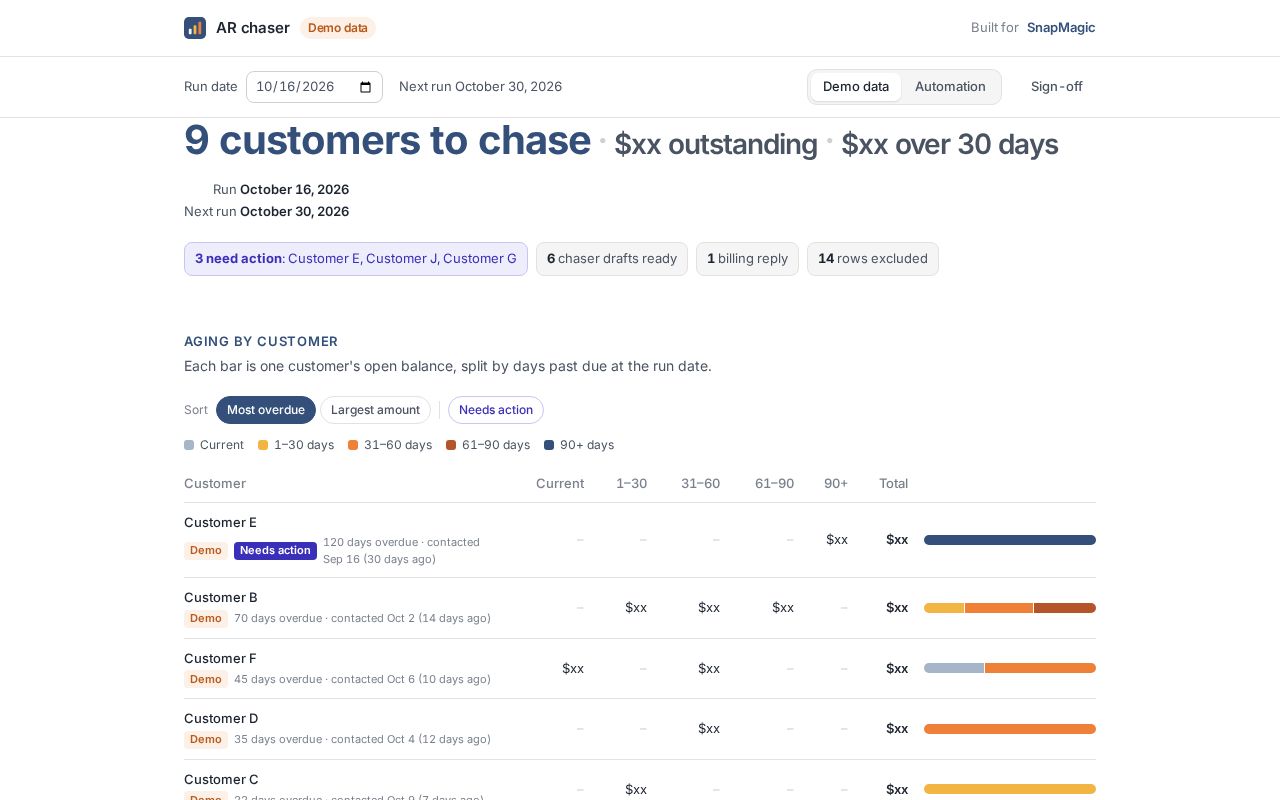
Task: Select the Customer E row name
Action: click(x=220, y=522)
